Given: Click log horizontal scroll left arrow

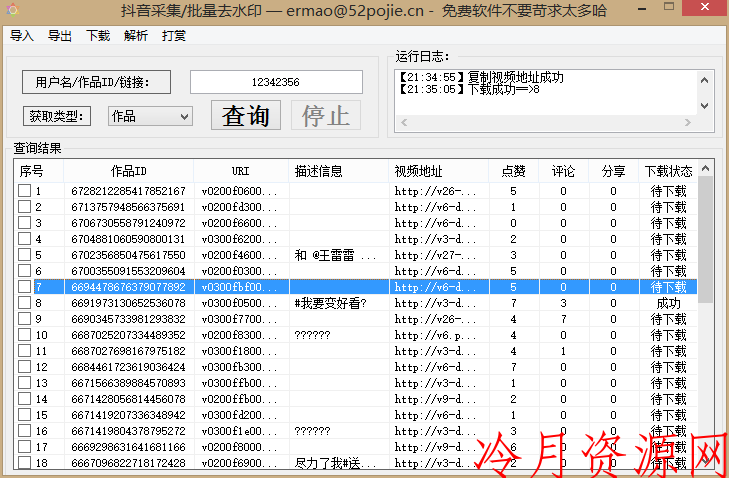Looking at the screenshot, I should click(404, 122).
